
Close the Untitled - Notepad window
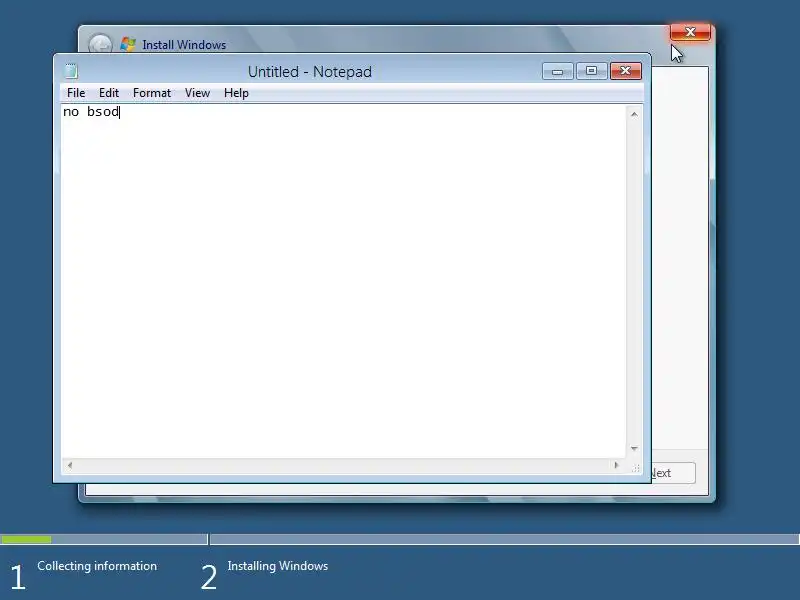(x=626, y=71)
